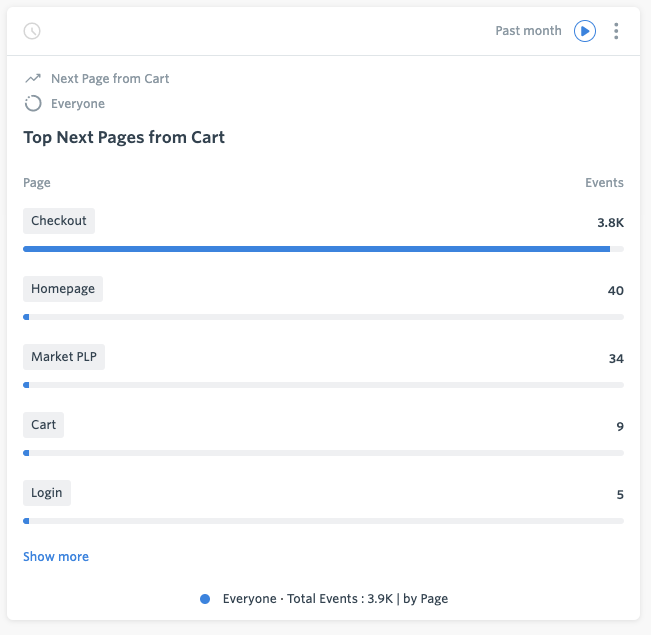Open the three-dot options menu
Screen dimensions: 651x635
(x=616, y=31)
